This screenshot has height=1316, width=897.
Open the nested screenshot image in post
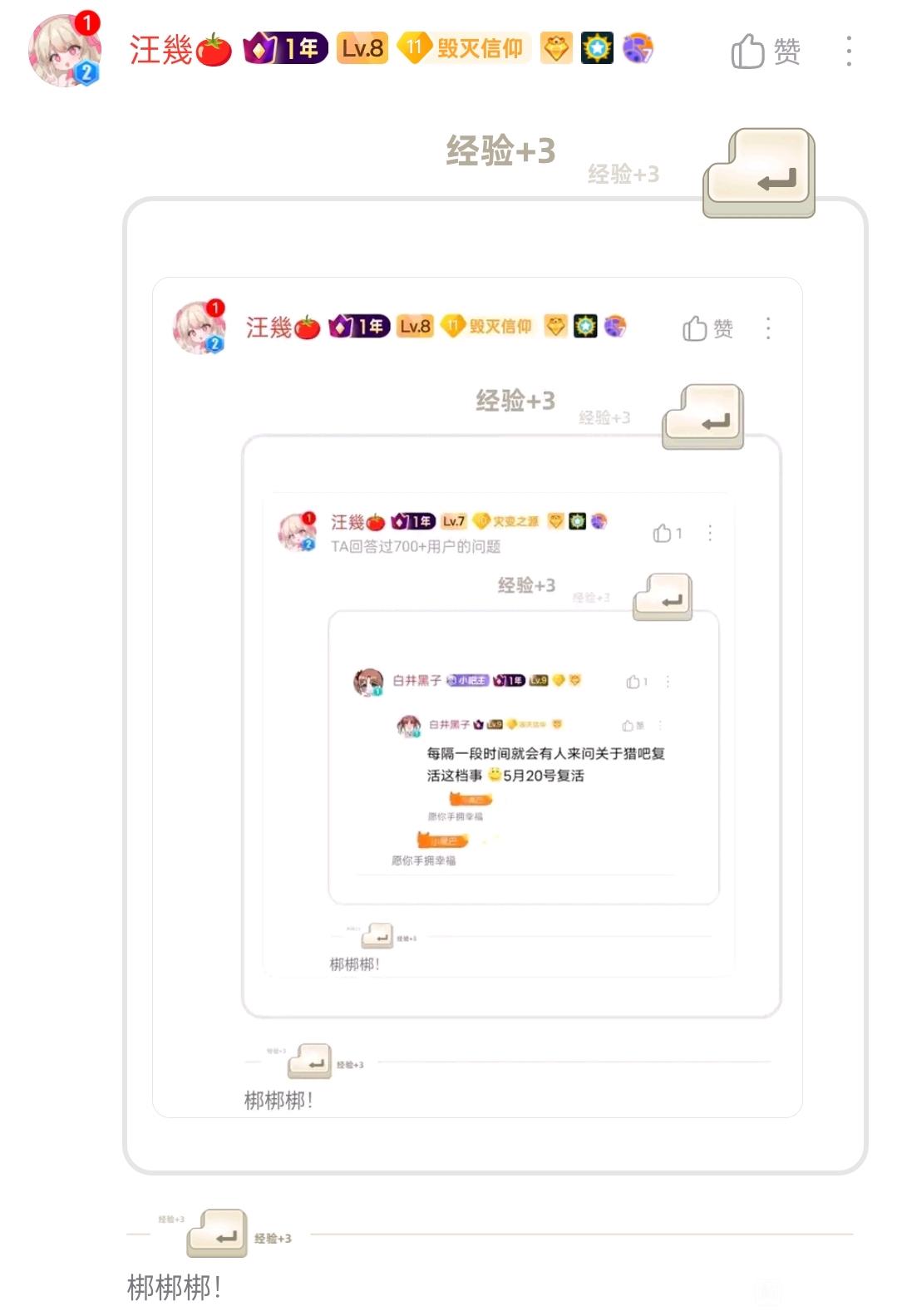click(x=495, y=686)
